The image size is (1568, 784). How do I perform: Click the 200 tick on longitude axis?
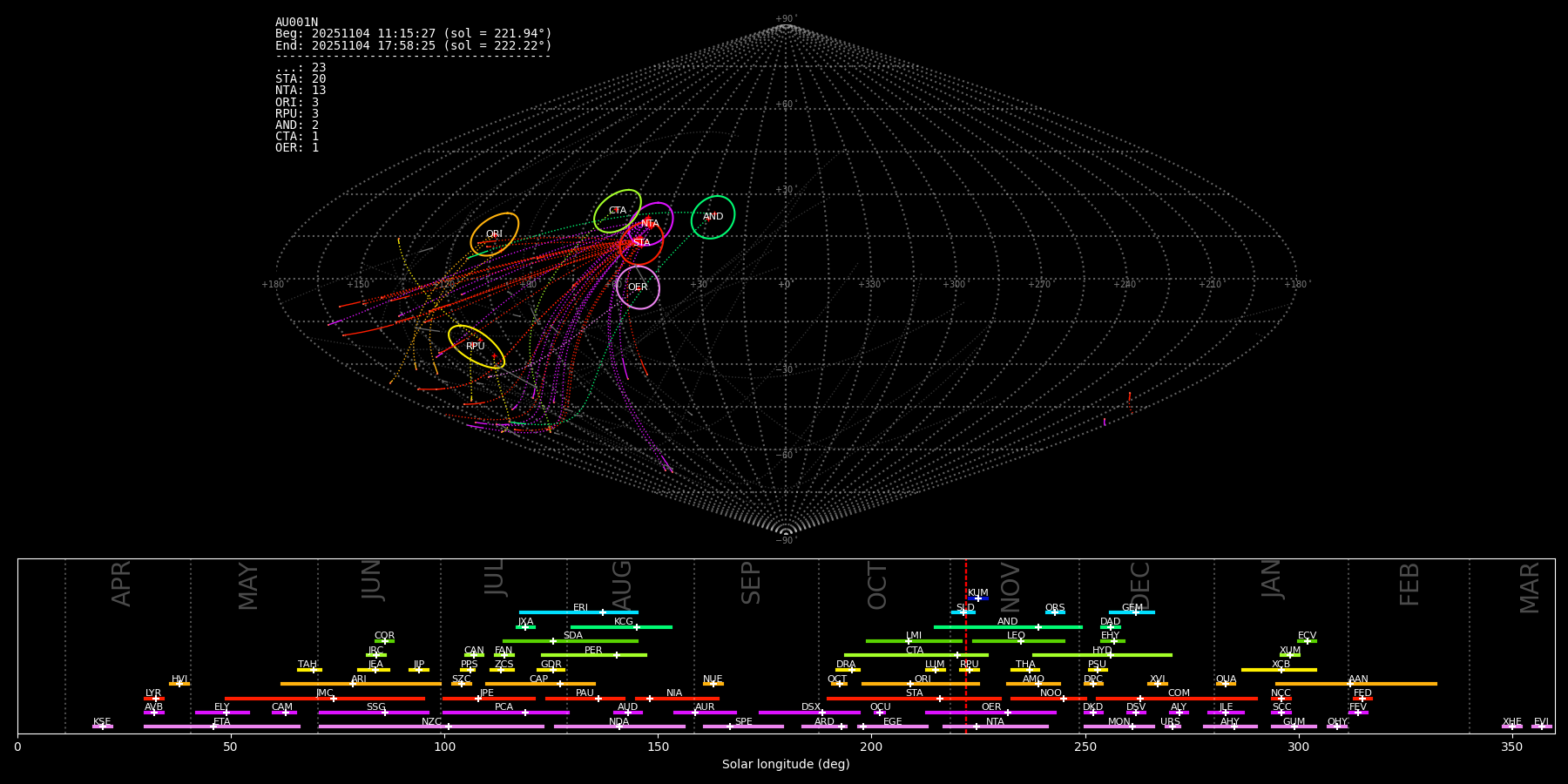(871, 747)
